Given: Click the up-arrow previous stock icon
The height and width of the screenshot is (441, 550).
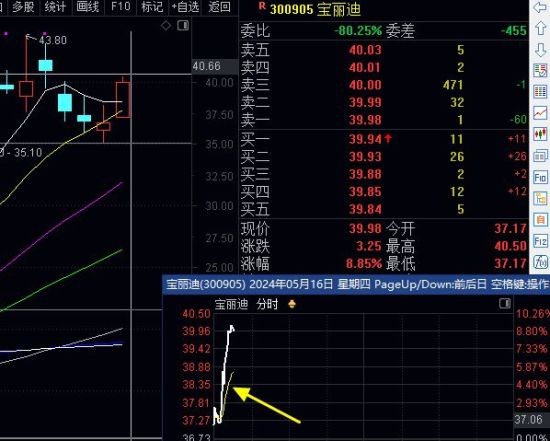Looking at the screenshot, I should tap(540, 28).
